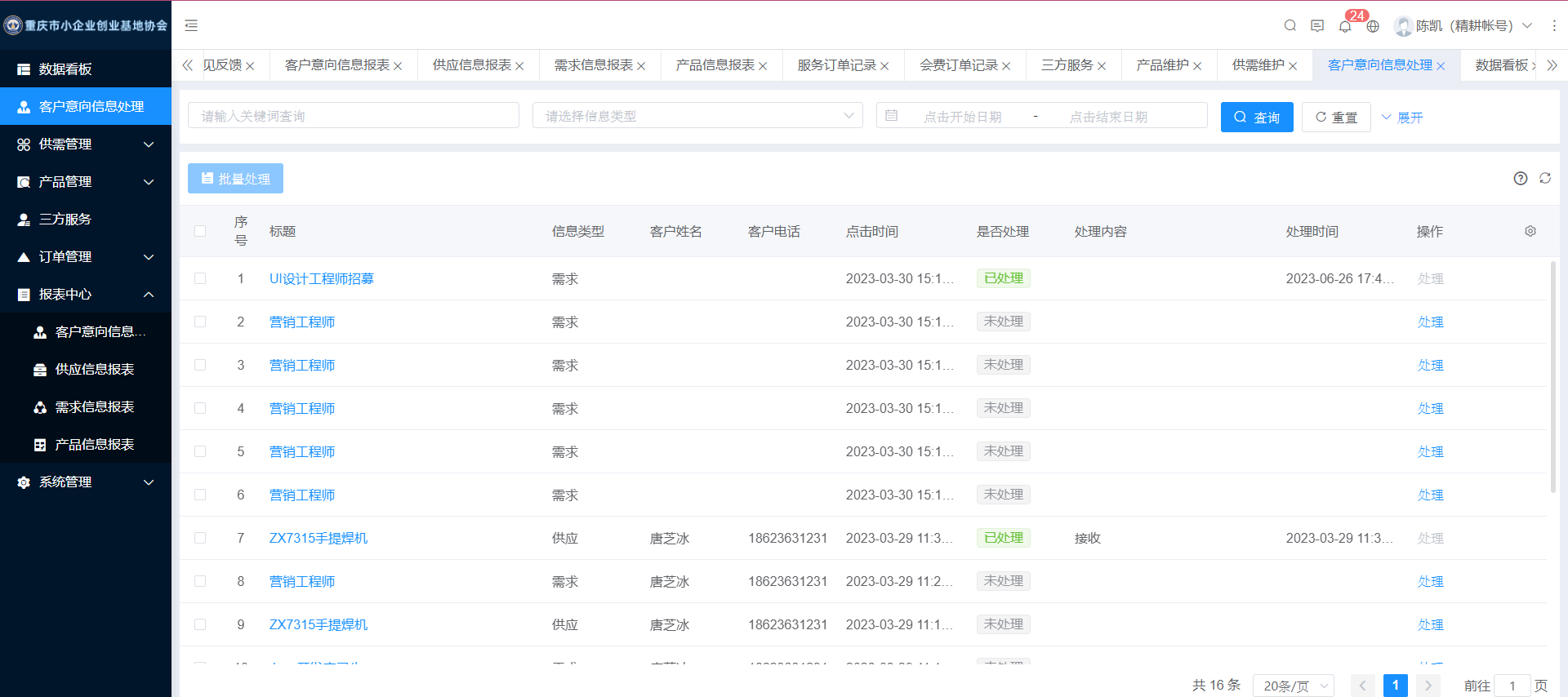
Task: Expand the 系统管理 sidebar menu
Action: (x=86, y=482)
